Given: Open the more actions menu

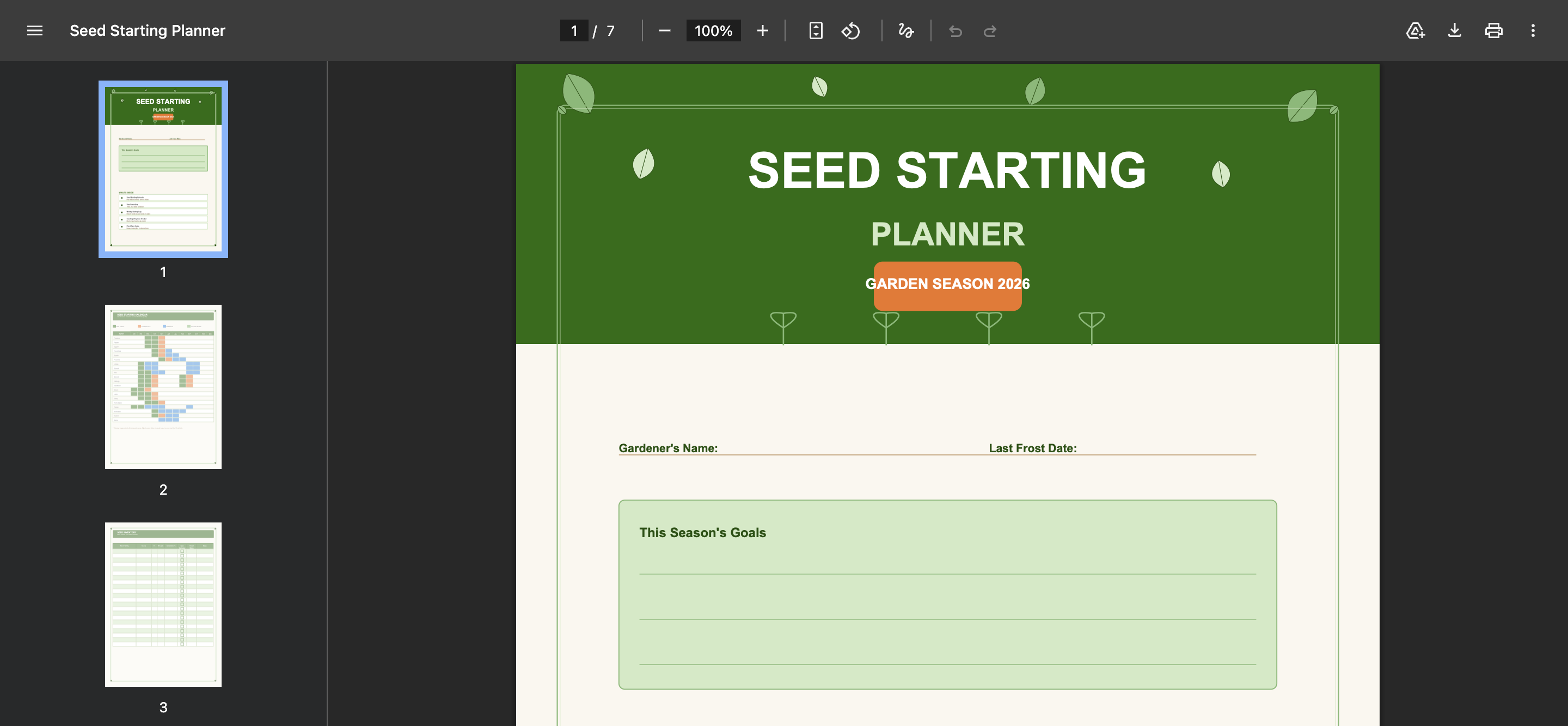Looking at the screenshot, I should [1533, 30].
